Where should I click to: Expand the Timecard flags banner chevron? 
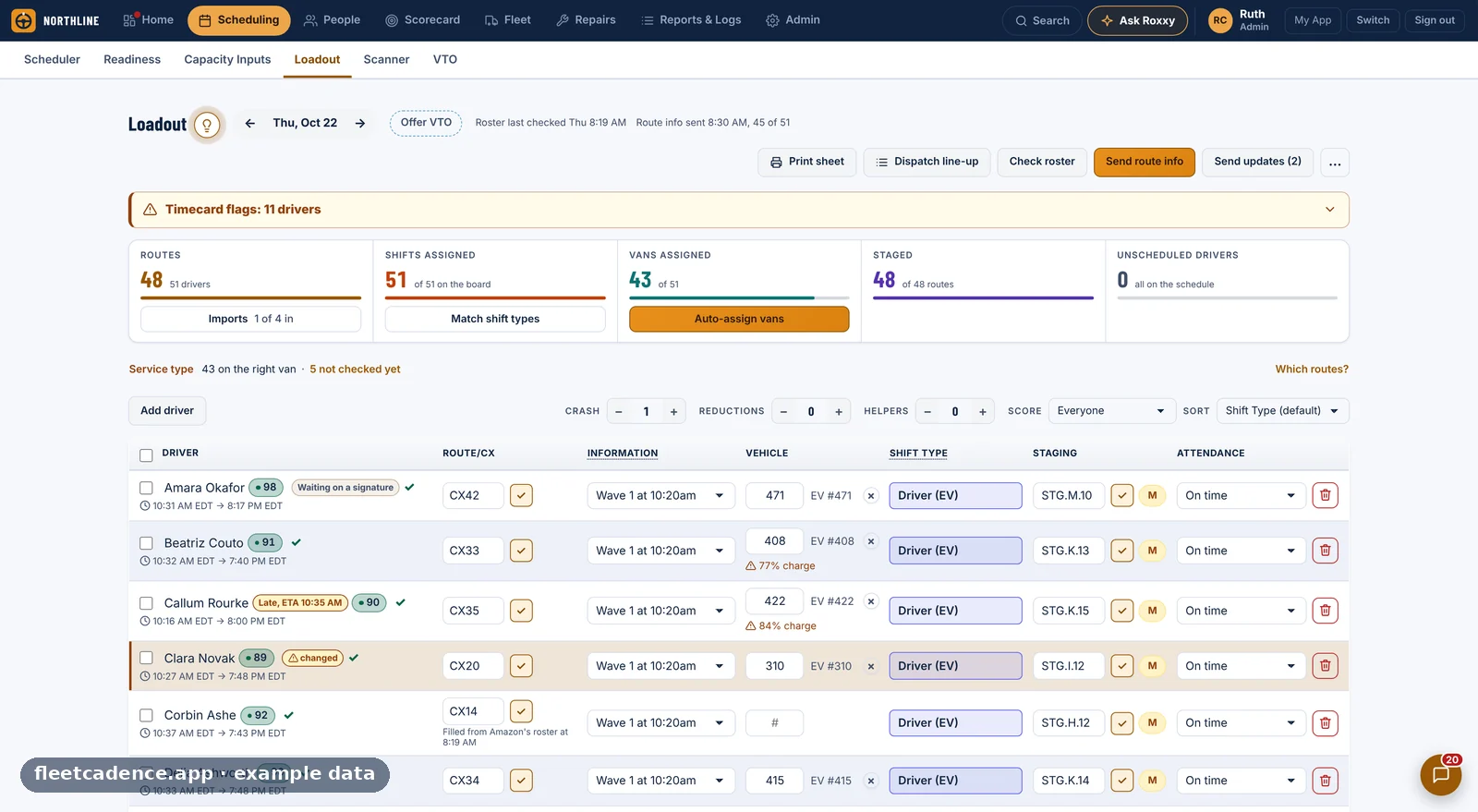[x=1329, y=210]
